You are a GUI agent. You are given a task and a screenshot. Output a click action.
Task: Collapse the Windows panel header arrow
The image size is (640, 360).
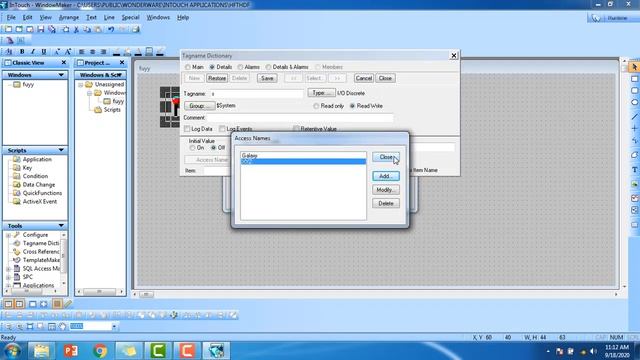click(61, 75)
